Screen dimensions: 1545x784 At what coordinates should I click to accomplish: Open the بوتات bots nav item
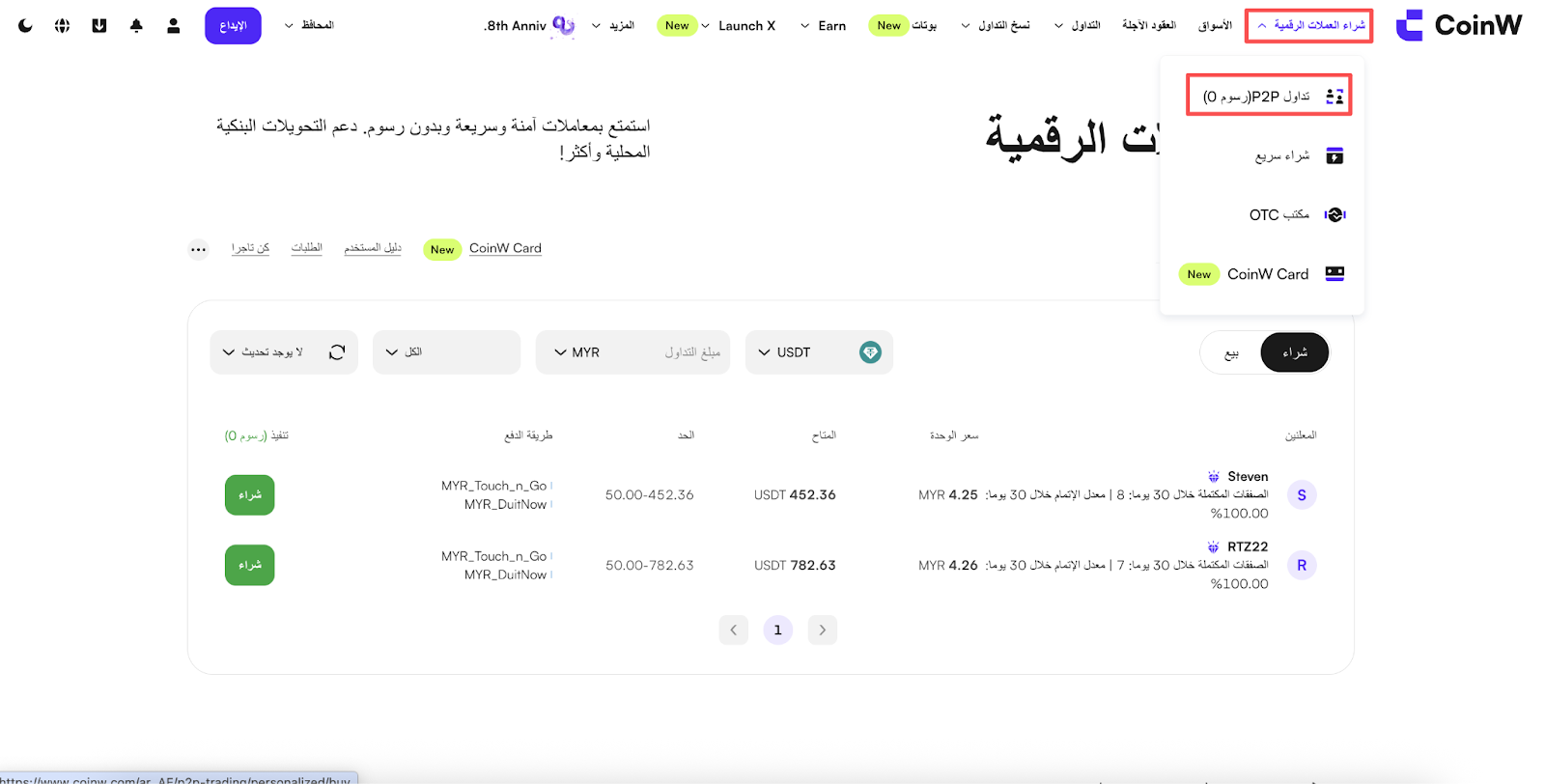pos(924,25)
